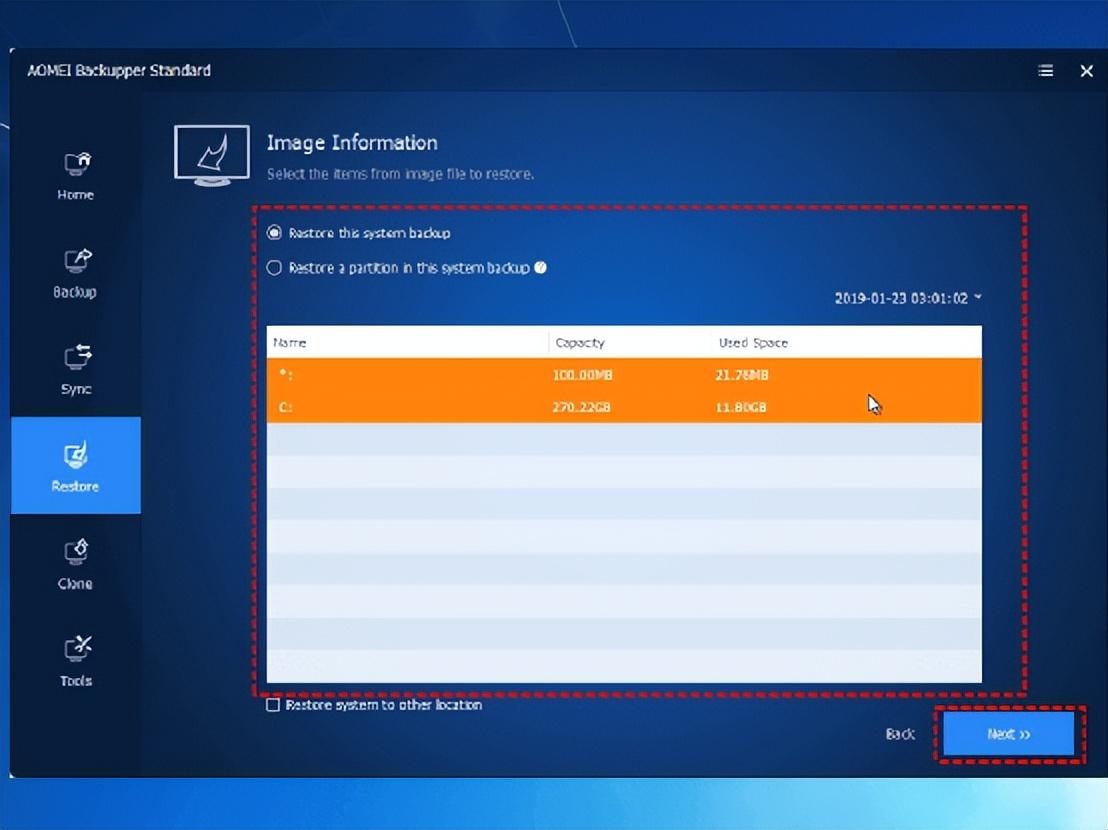This screenshot has height=830, width=1108.
Task: Expand the 2019-01-23 03:01:02 backup date dropdown
Action: pyautogui.click(x=908, y=298)
